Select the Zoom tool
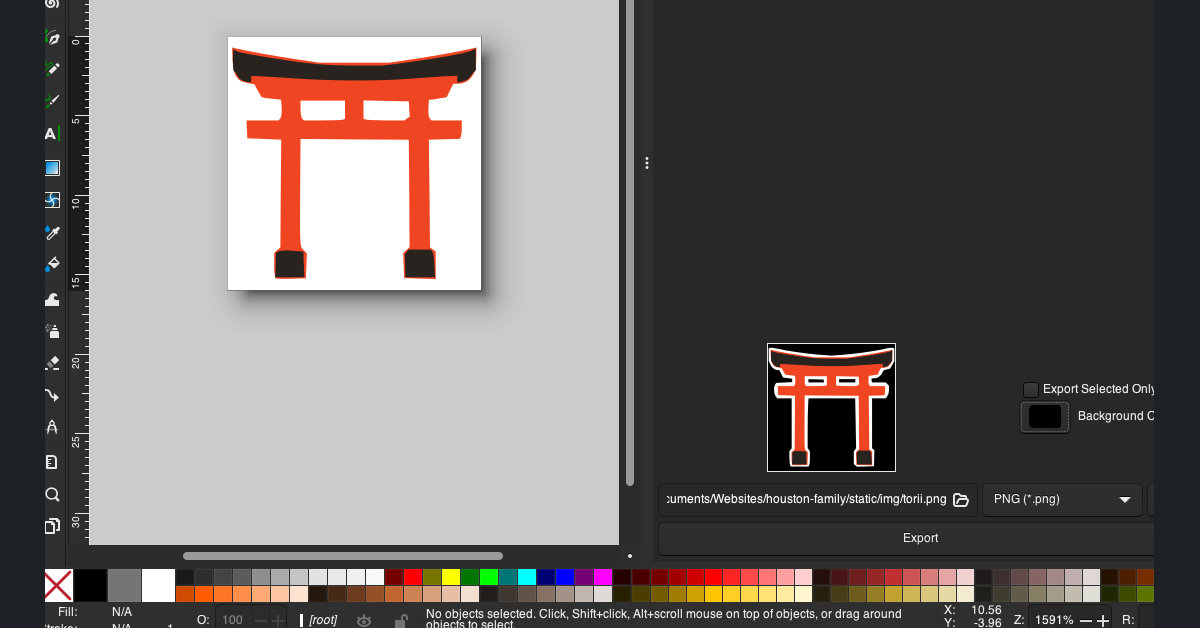The image size is (1200, 628). click(x=53, y=494)
